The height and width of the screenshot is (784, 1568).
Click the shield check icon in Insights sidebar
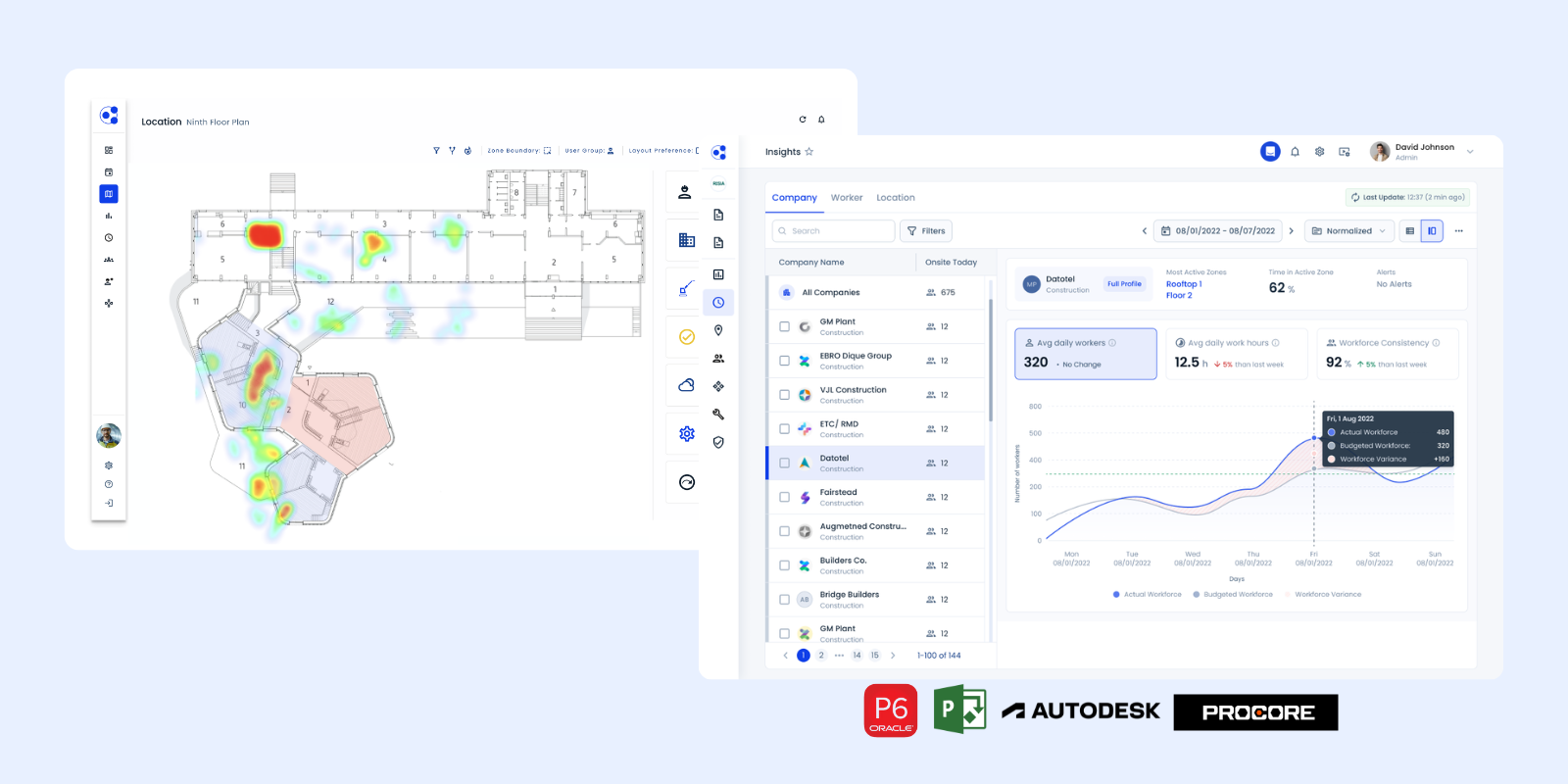pos(718,443)
